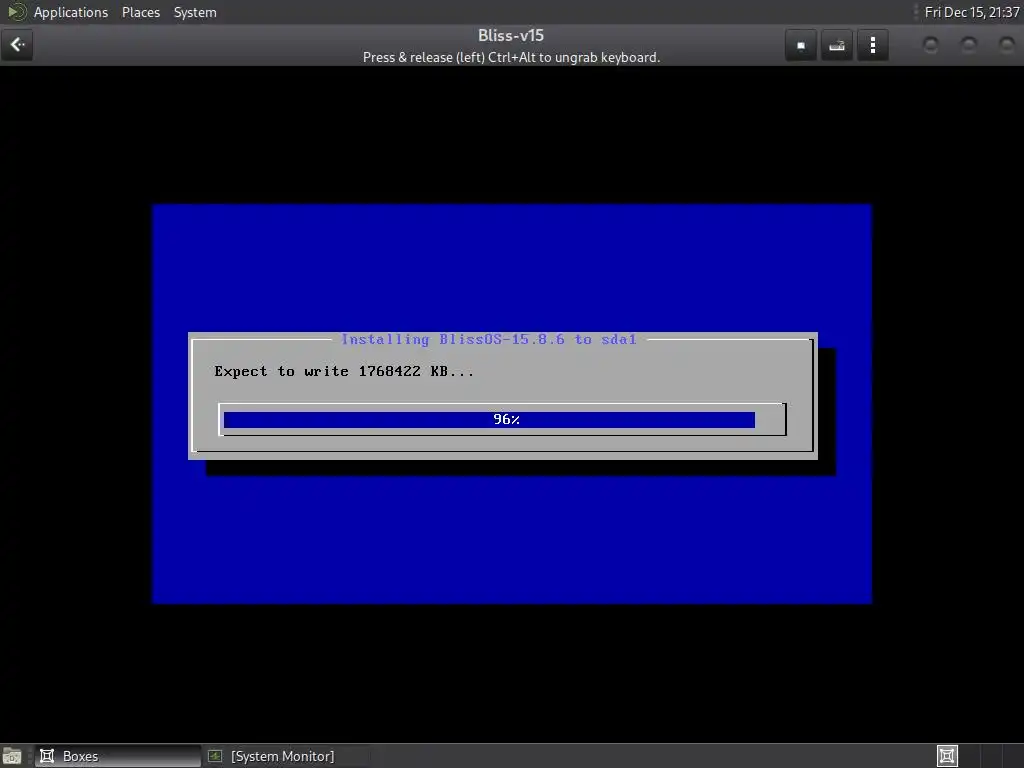The width and height of the screenshot is (1024, 768).
Task: Click the 96% installation progress bar
Action: (x=502, y=419)
